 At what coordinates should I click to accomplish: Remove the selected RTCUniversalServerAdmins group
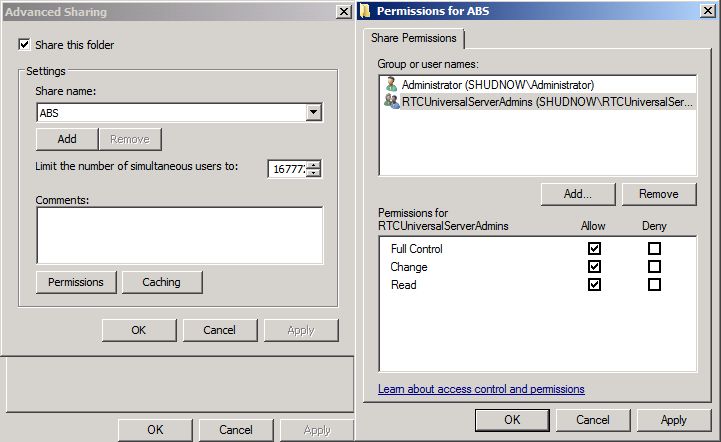click(658, 194)
